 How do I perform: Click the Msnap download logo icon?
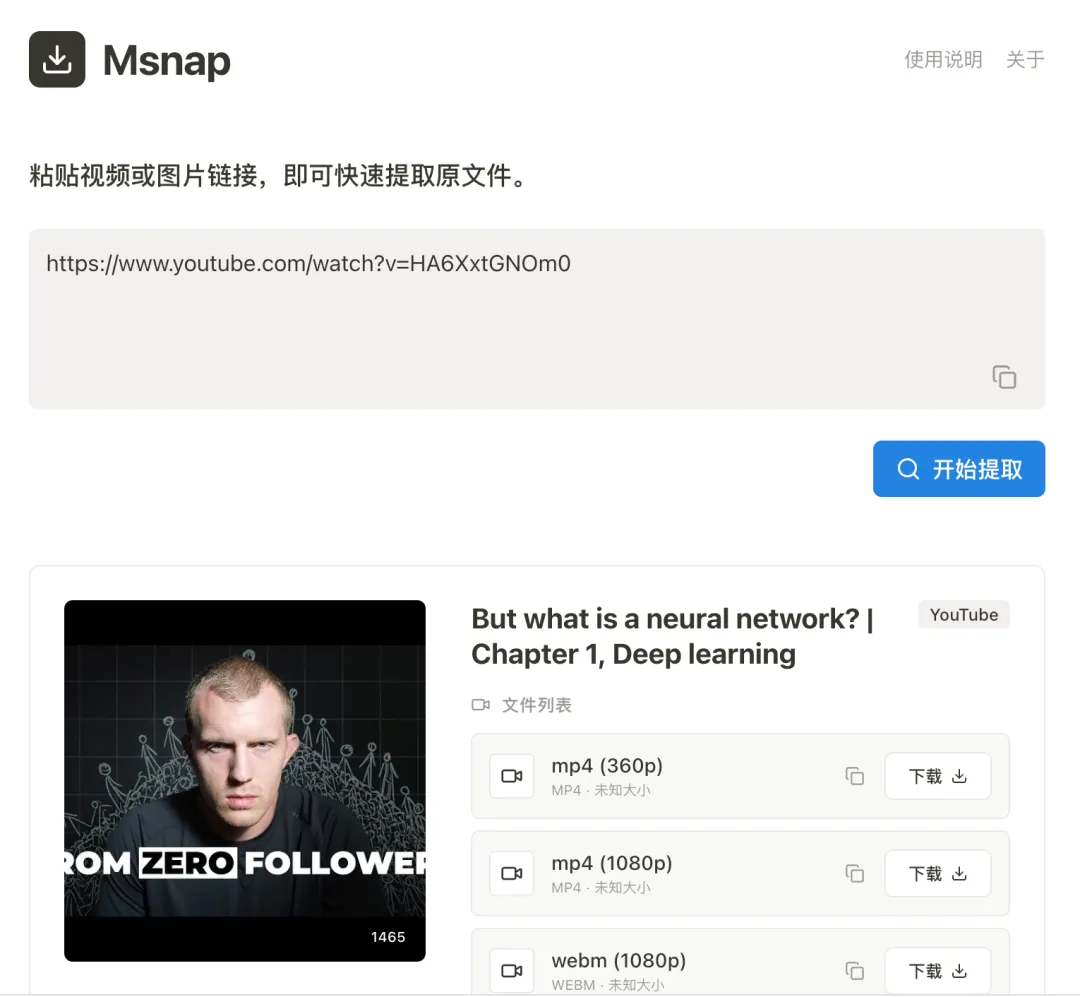tap(57, 59)
